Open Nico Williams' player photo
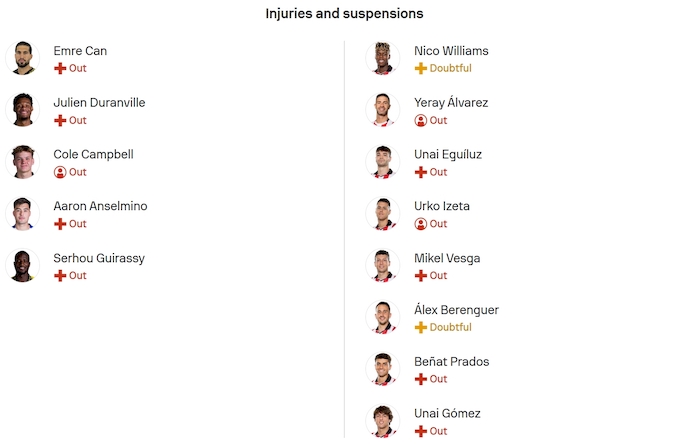 tap(382, 58)
